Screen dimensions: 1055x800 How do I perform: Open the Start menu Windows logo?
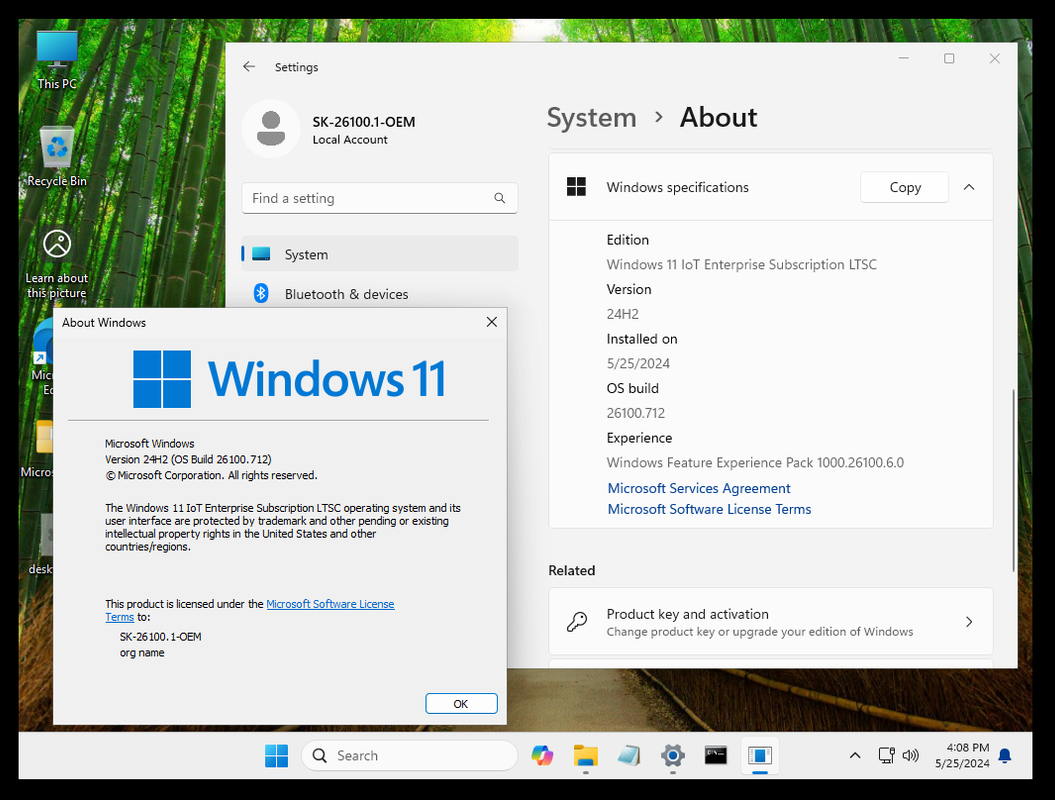click(276, 756)
